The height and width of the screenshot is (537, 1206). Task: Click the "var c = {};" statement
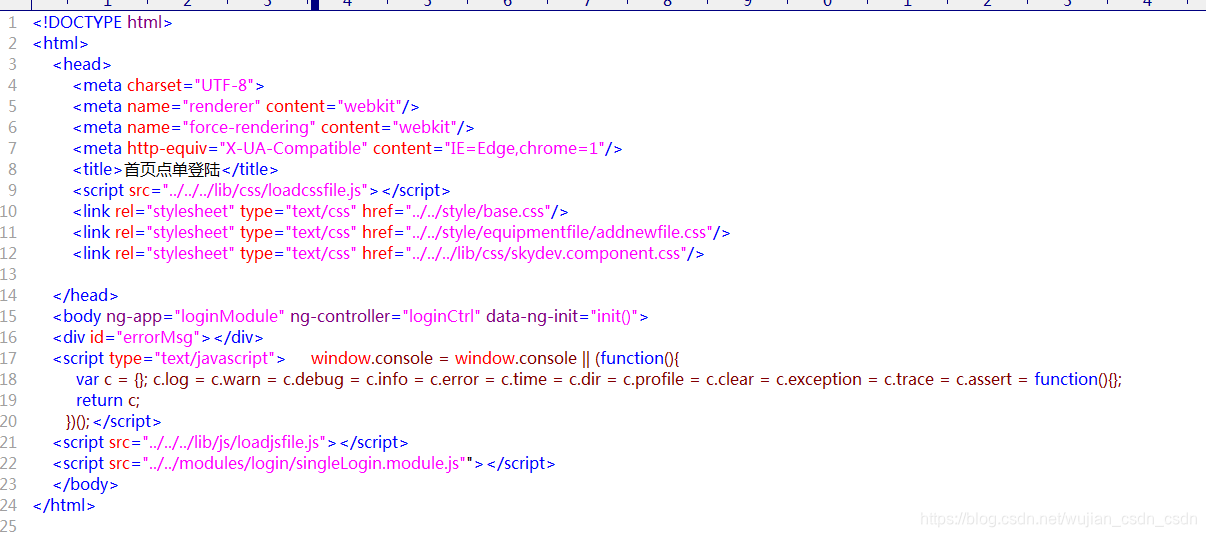tap(112, 379)
